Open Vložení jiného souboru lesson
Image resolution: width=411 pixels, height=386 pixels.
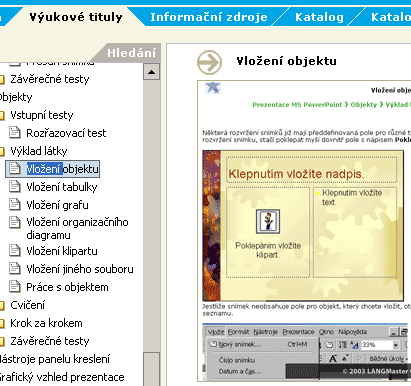[80, 269]
